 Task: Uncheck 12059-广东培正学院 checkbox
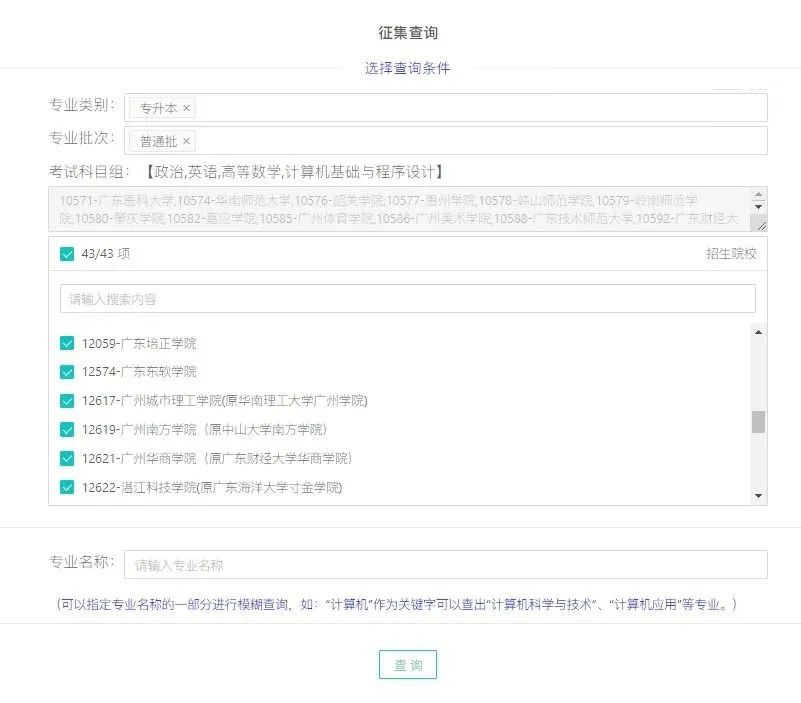point(67,343)
